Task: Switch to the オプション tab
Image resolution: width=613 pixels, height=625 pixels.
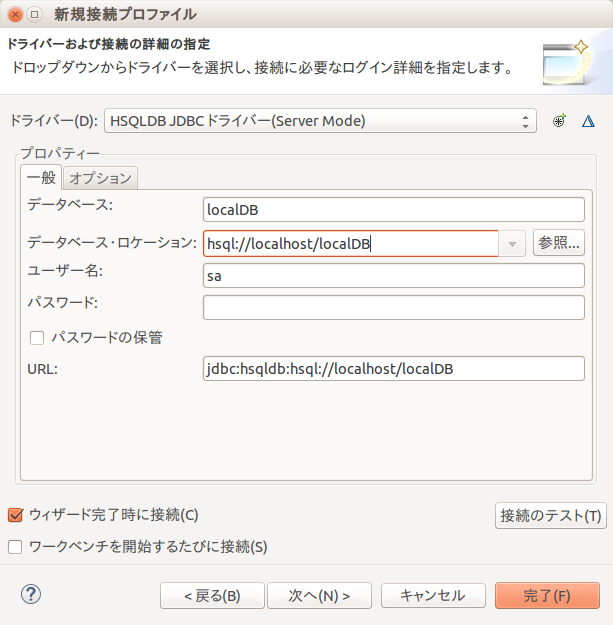Action: point(100,178)
